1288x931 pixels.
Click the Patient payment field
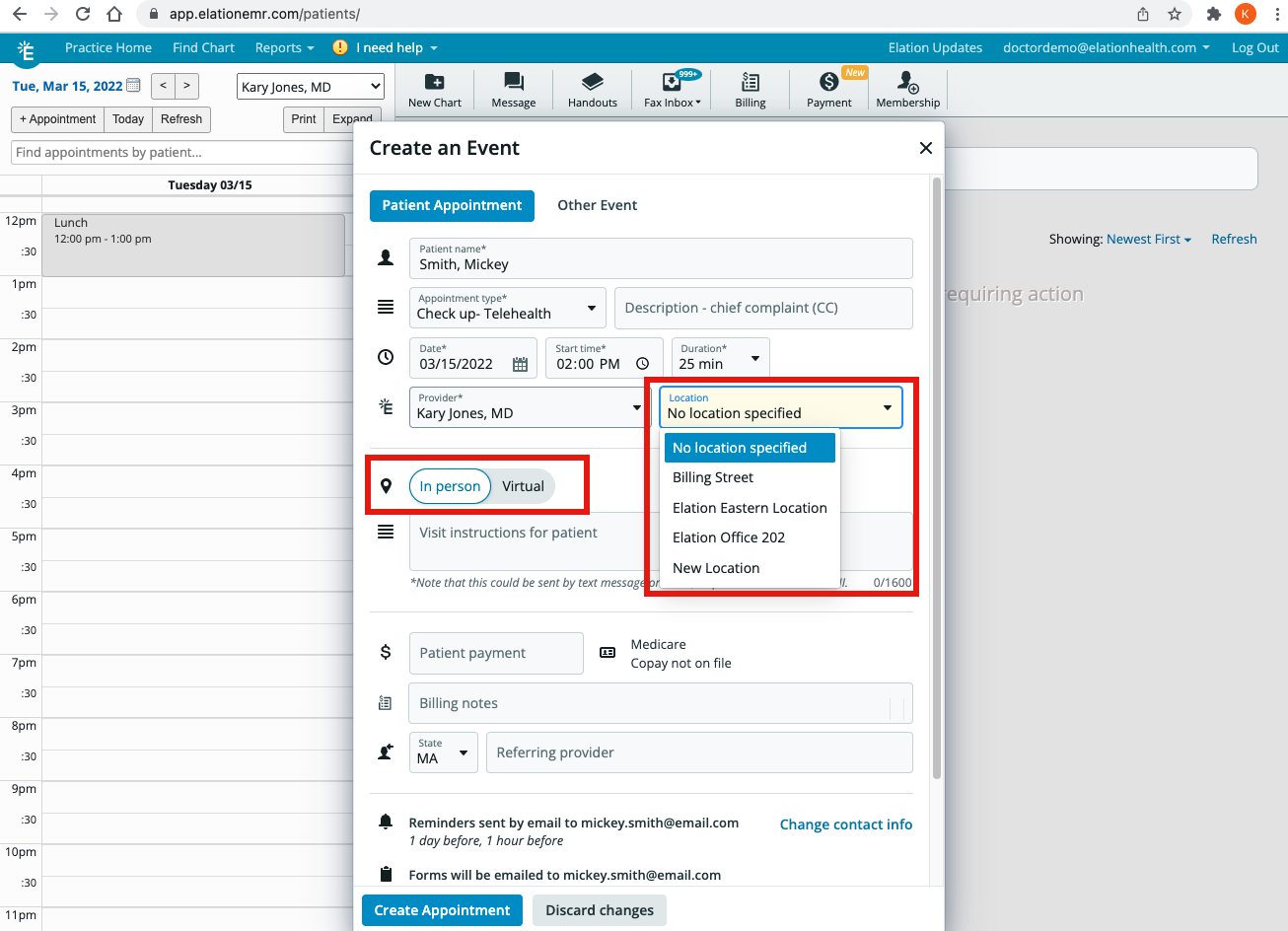click(x=496, y=653)
